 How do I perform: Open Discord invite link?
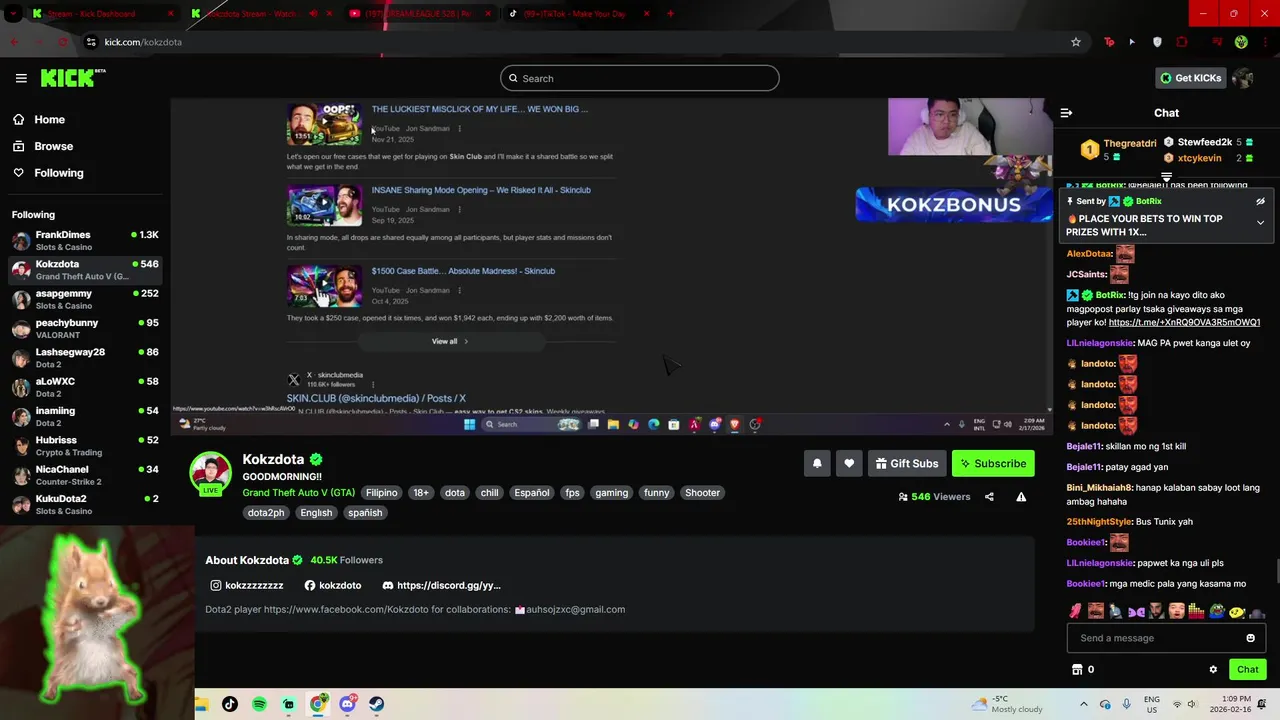click(x=441, y=585)
